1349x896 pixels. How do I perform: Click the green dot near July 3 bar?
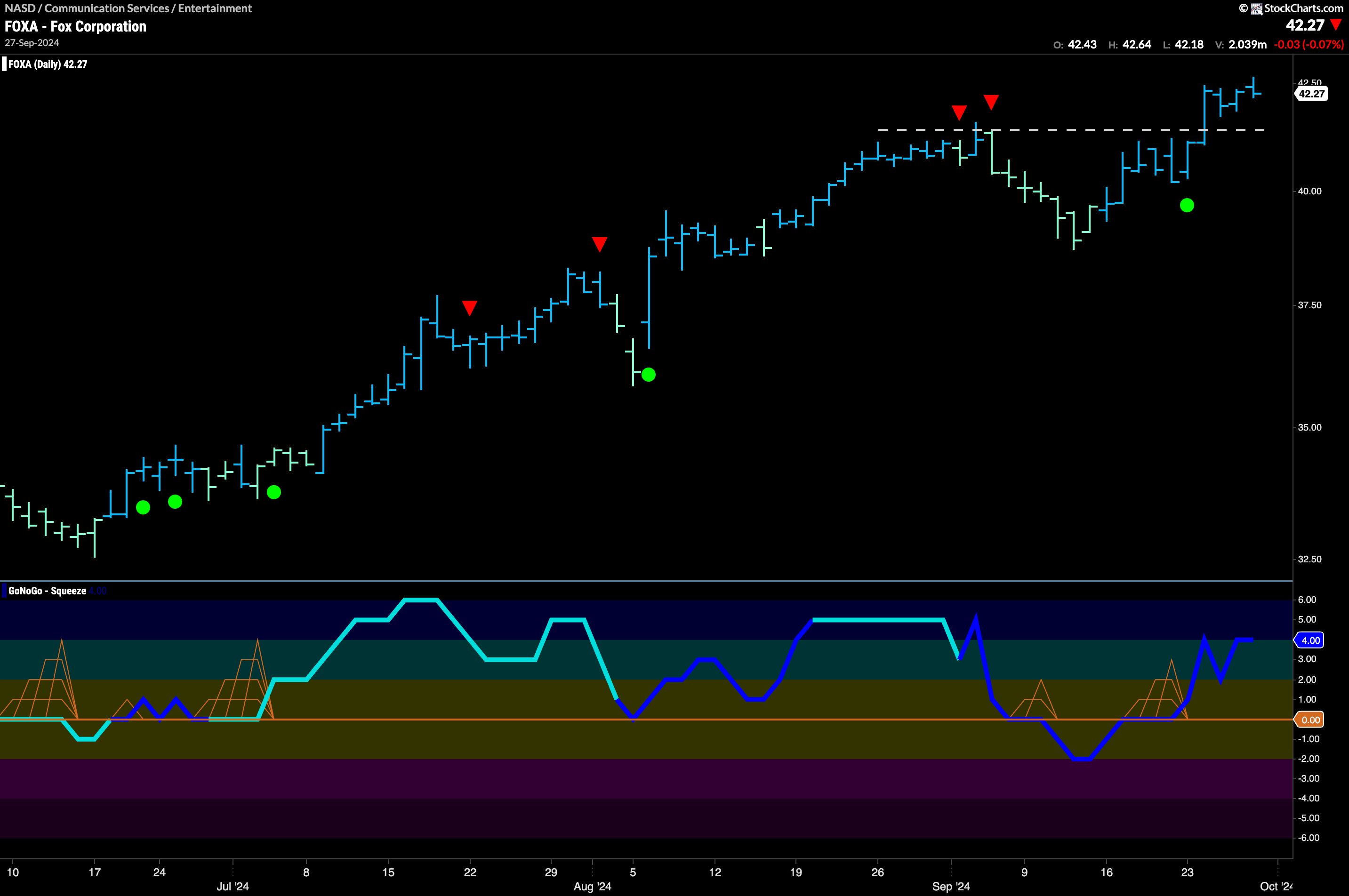[274, 492]
